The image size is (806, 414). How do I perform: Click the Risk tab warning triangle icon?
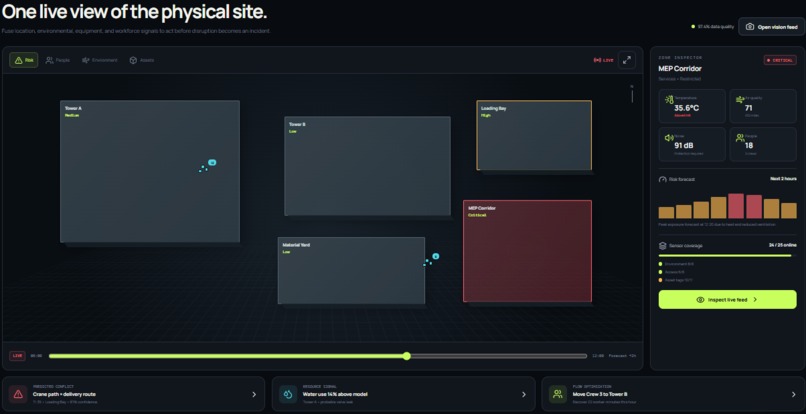point(19,60)
